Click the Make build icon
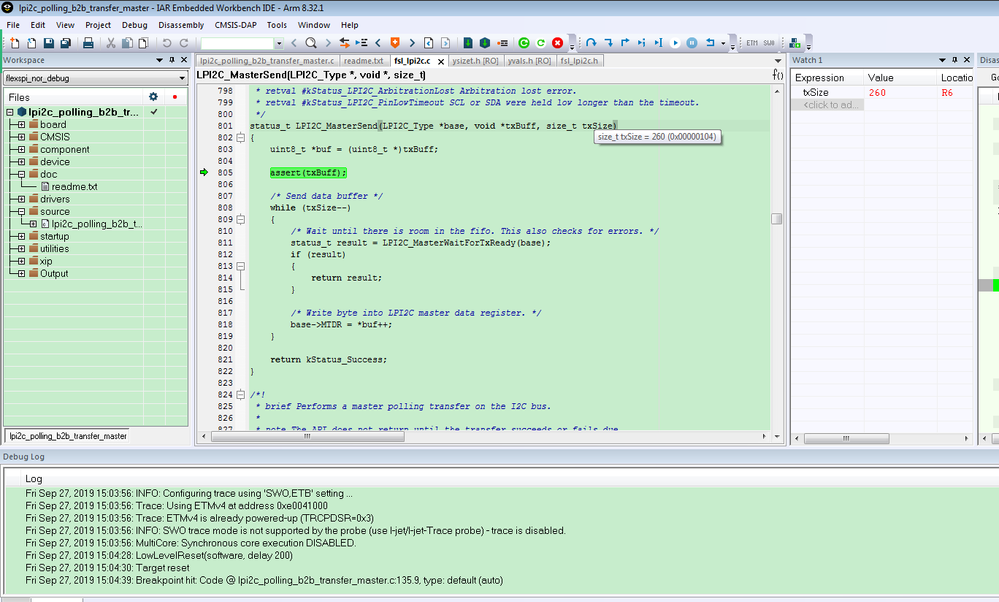The width and height of the screenshot is (999, 602). (485, 43)
